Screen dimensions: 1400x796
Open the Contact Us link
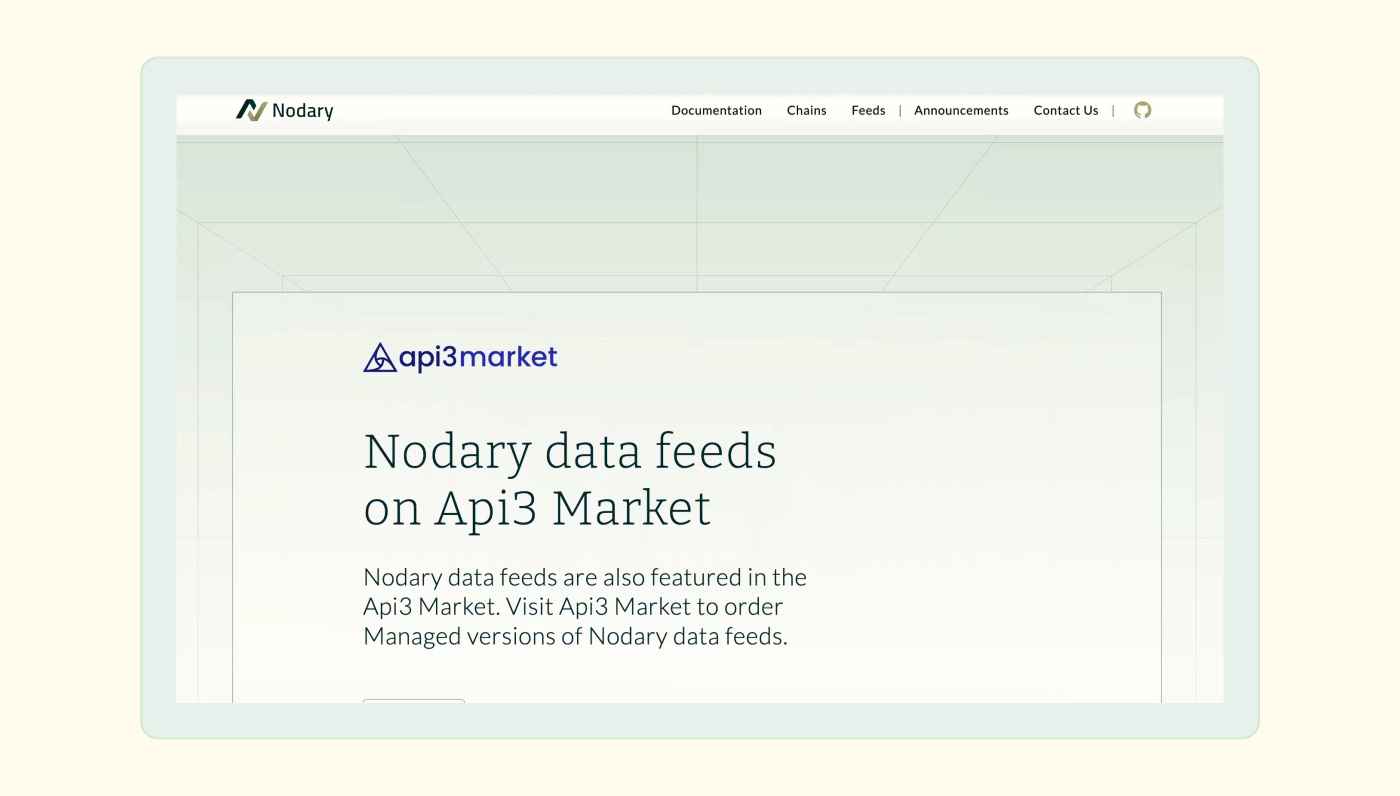click(x=1066, y=110)
